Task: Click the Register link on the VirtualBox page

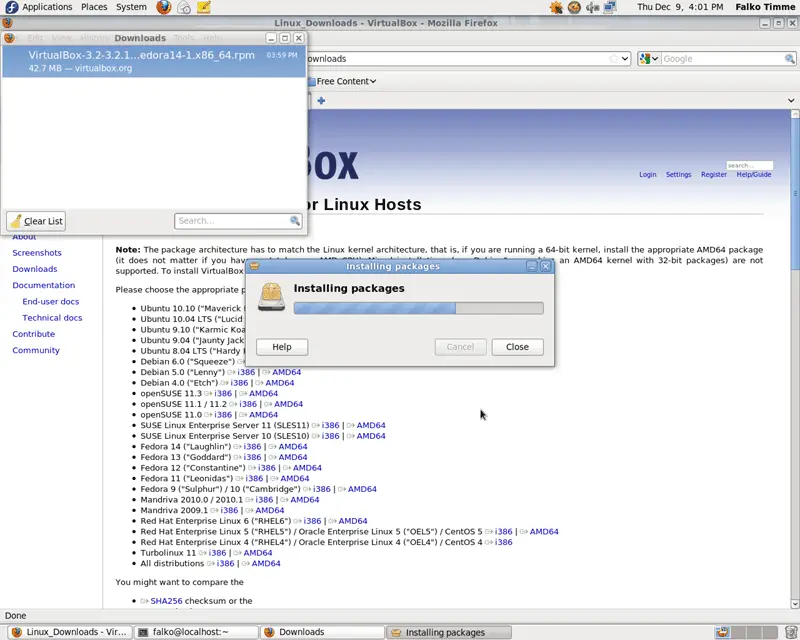Action: point(713,175)
